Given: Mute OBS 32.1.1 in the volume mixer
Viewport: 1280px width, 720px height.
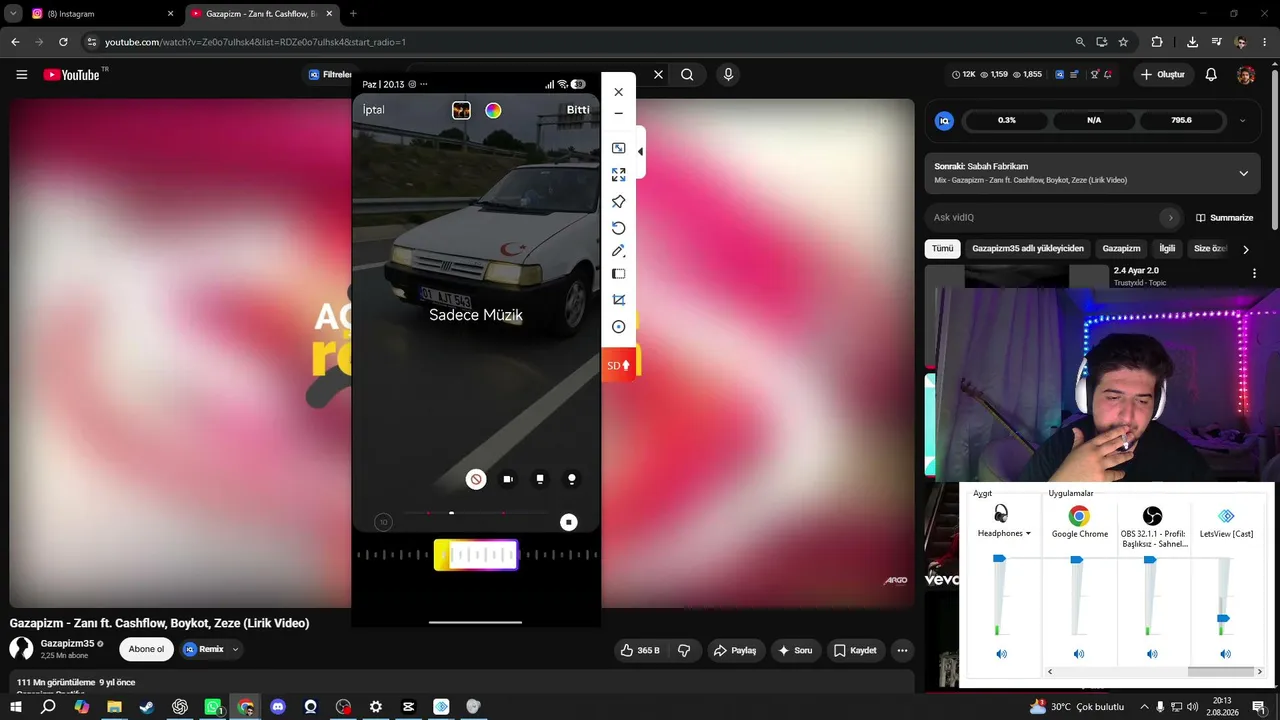Looking at the screenshot, I should click(1152, 654).
